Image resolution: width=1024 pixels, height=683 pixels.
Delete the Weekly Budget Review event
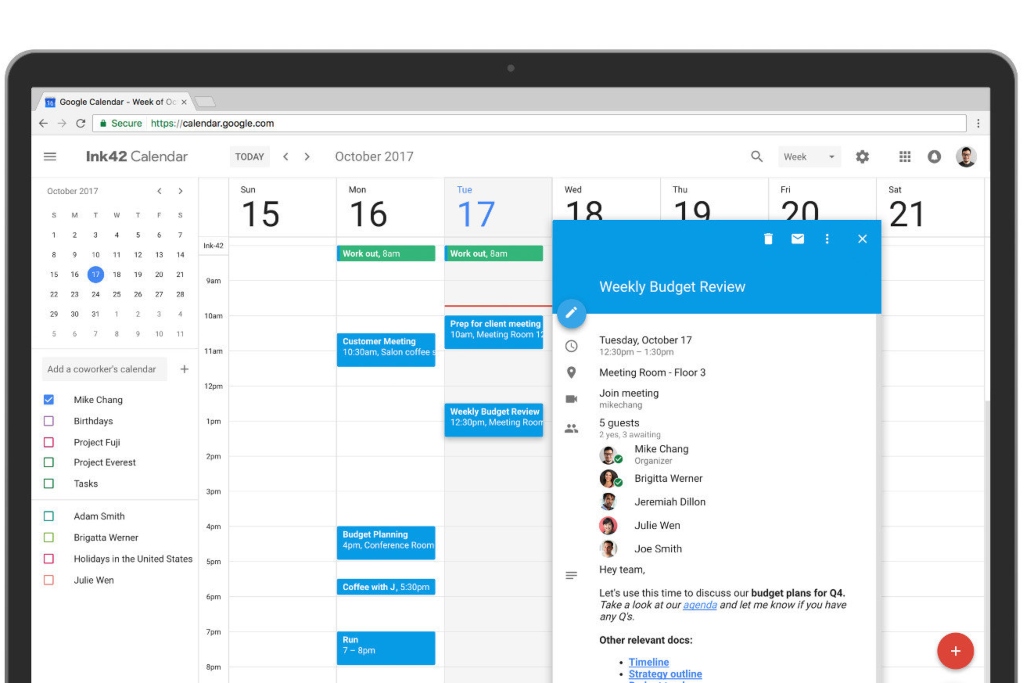coord(768,239)
